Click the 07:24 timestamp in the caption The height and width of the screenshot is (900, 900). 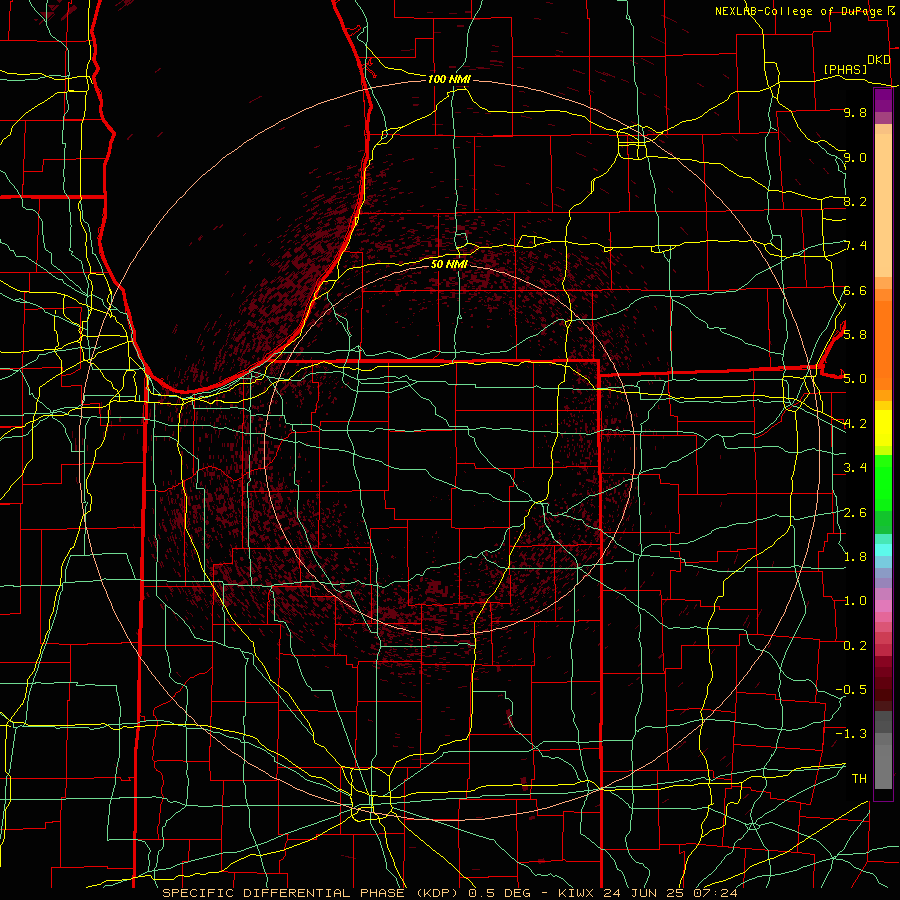click(713, 893)
